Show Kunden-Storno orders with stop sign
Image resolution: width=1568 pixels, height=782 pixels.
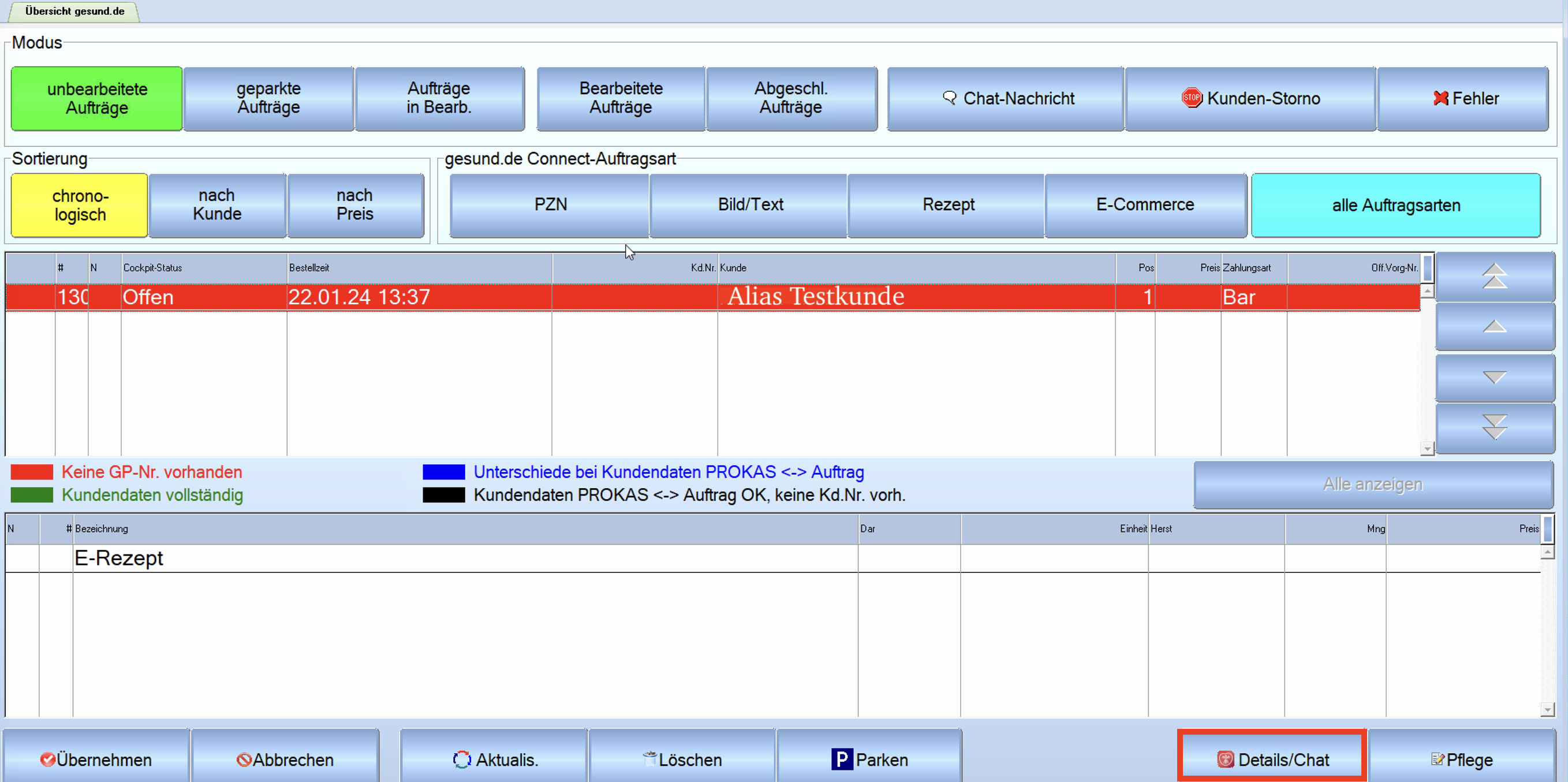click(1250, 99)
